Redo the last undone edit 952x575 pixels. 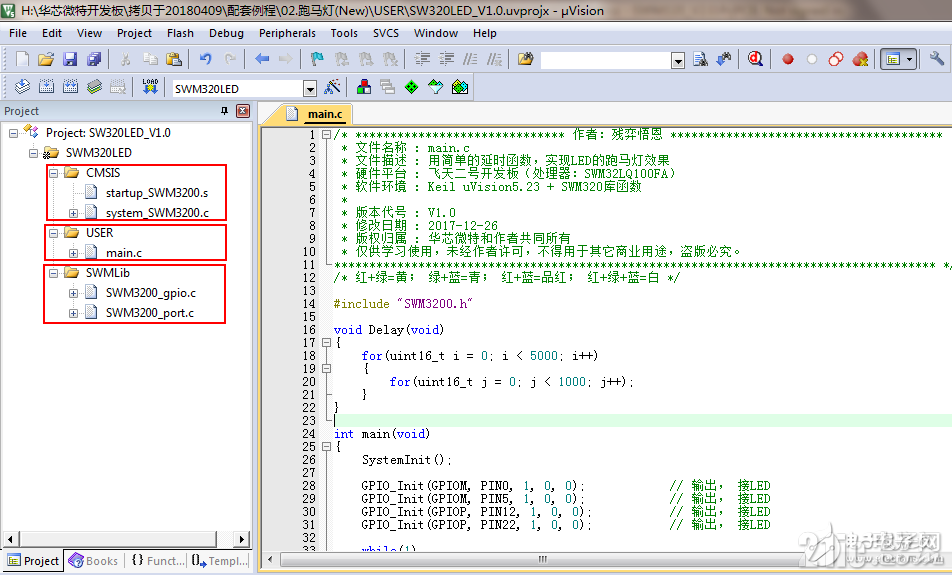230,59
